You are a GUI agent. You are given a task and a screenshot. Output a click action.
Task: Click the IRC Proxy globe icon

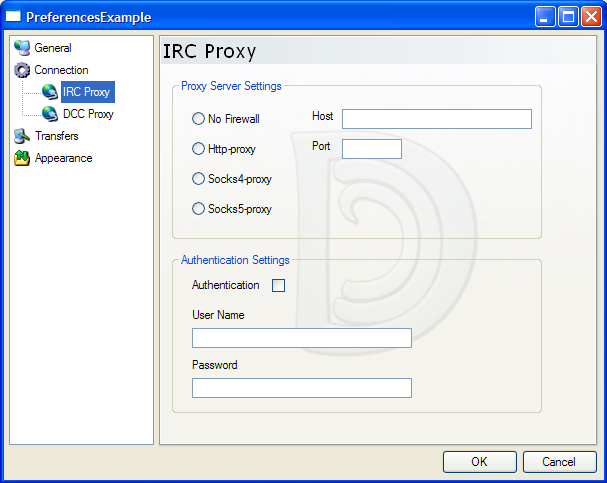tap(50, 92)
